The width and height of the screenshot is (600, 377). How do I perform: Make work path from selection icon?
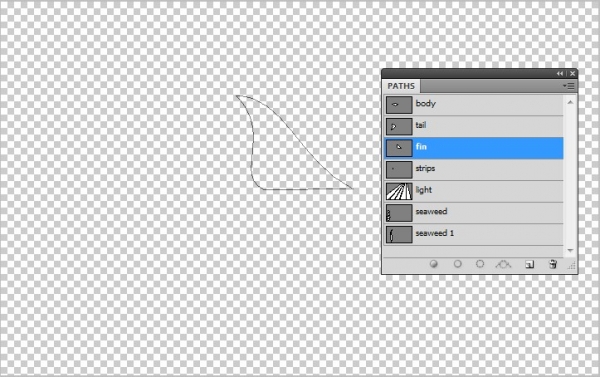pos(503,264)
